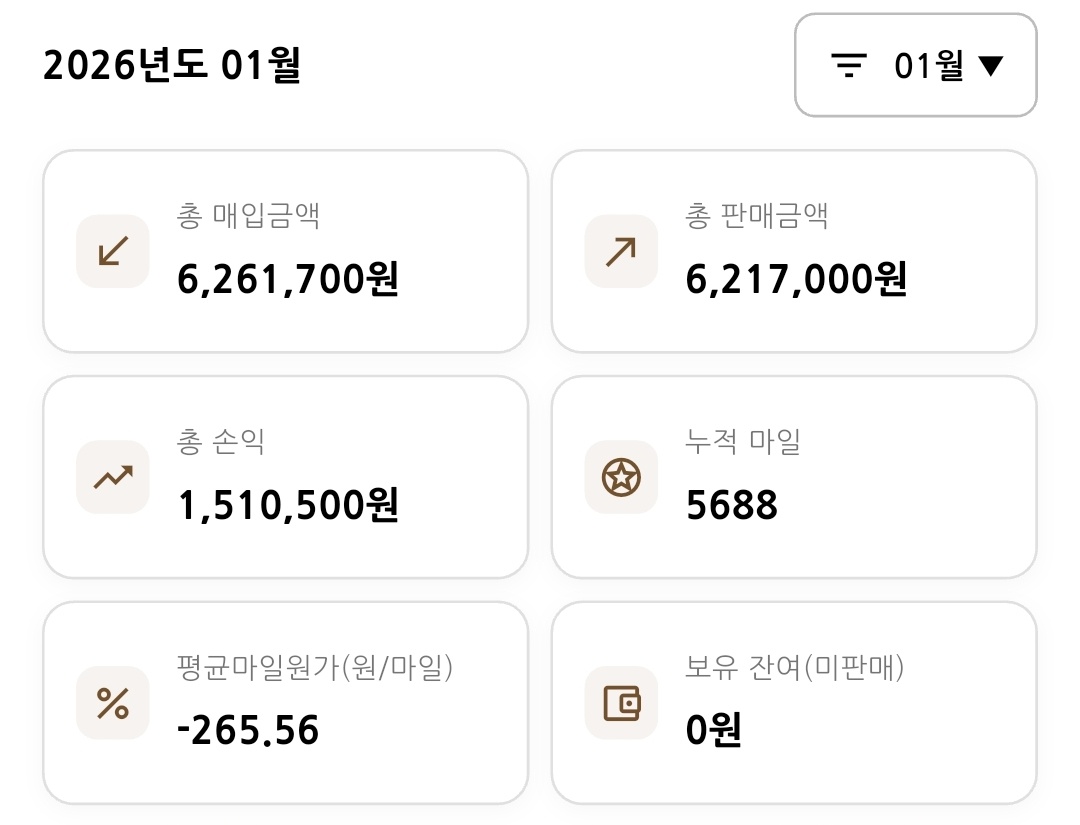This screenshot has height=825, width=1080.
Task: Click the dropdown triangle next to 01월
Action: [x=990, y=66]
